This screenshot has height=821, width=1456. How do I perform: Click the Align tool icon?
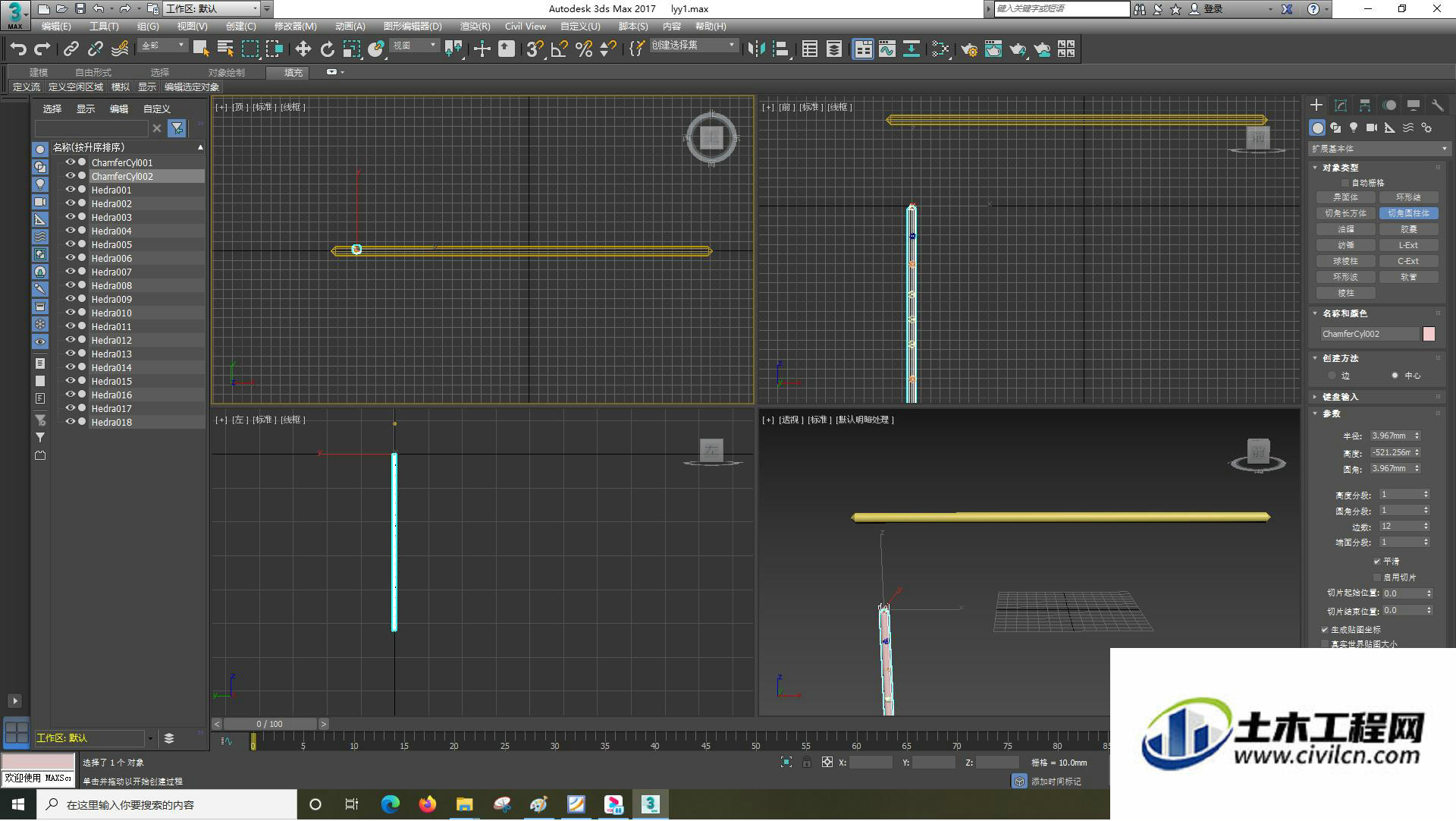point(780,49)
